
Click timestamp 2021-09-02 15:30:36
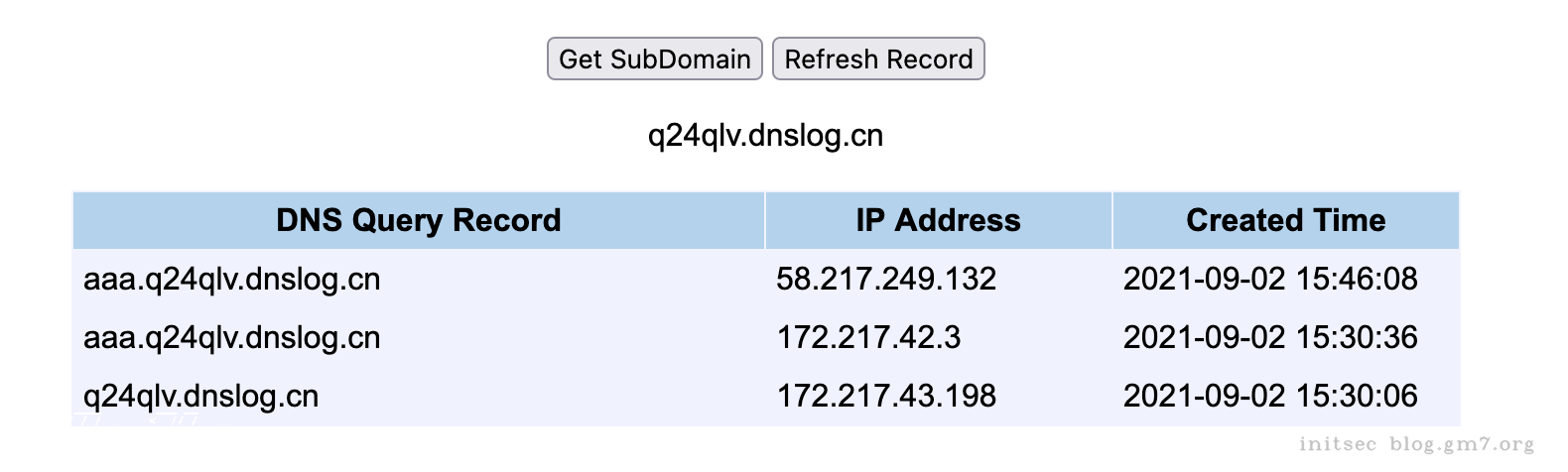point(1270,337)
